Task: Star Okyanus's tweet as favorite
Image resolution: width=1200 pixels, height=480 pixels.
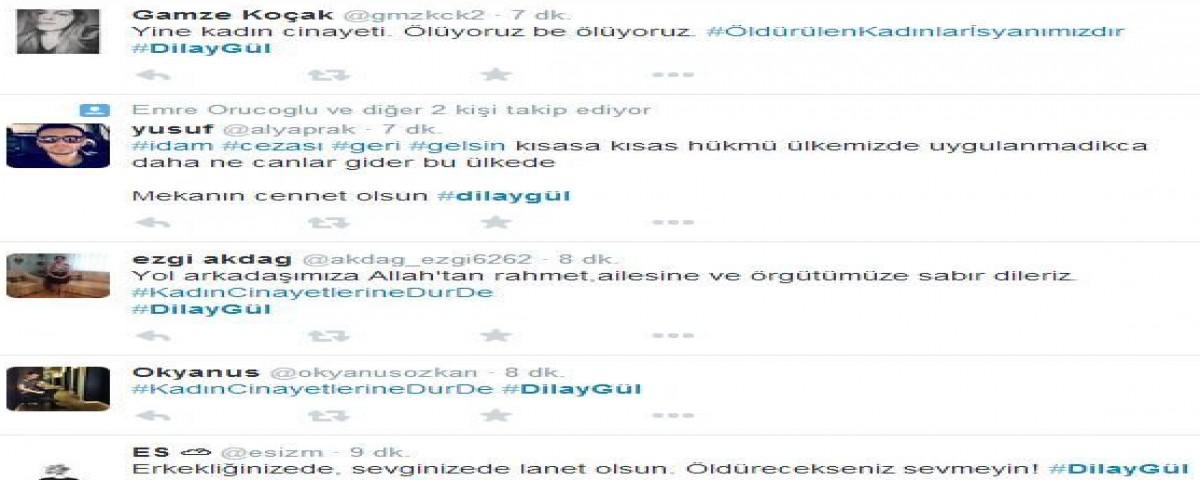Action: click(x=496, y=414)
